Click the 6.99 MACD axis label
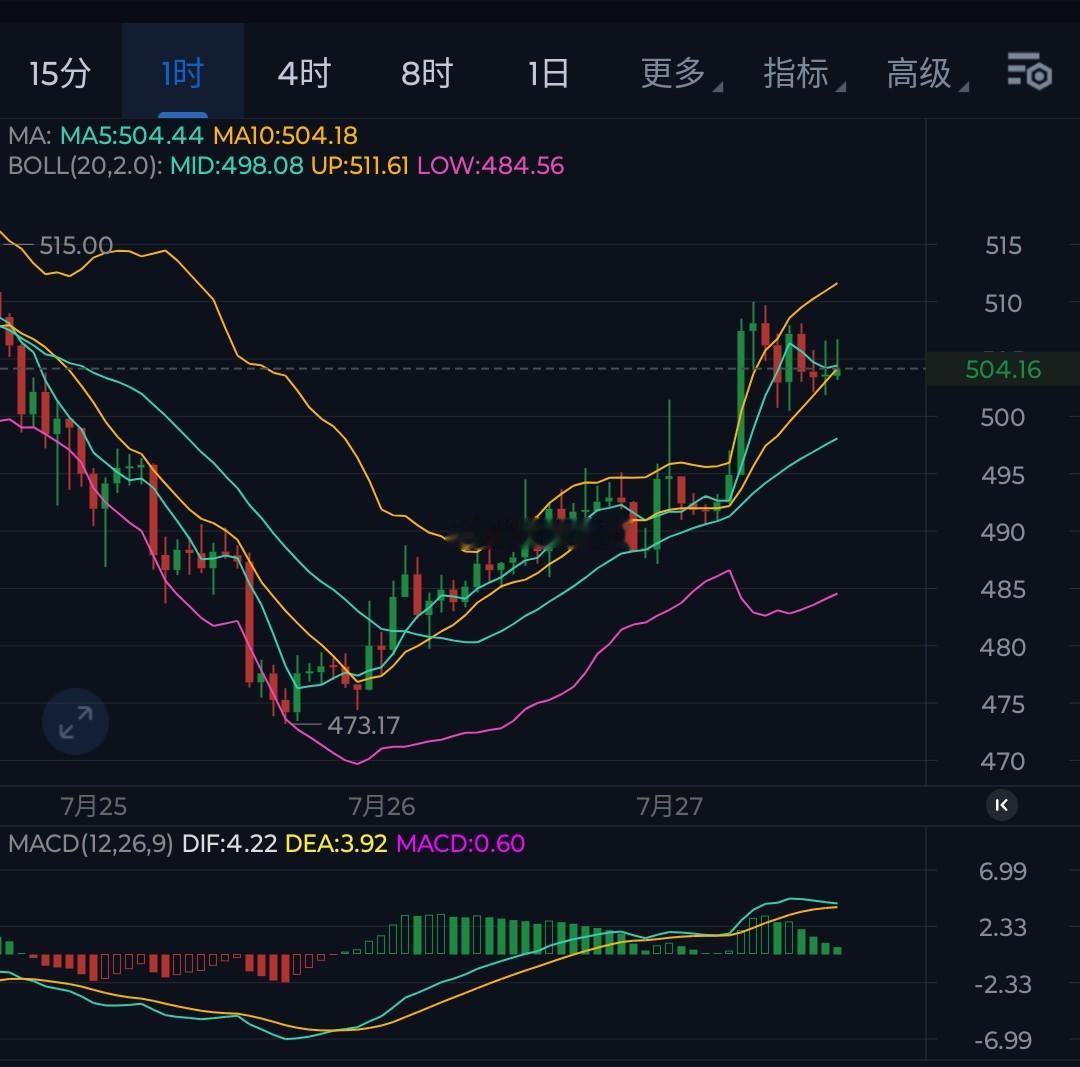The width and height of the screenshot is (1080, 1067). coord(1003,871)
